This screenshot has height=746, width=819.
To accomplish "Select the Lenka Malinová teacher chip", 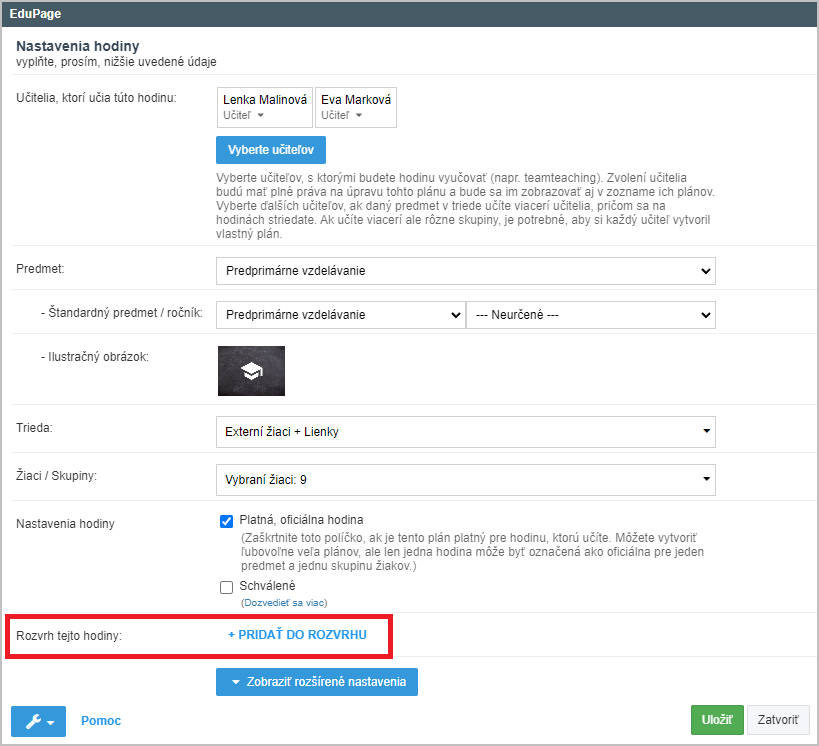I will pyautogui.click(x=265, y=107).
